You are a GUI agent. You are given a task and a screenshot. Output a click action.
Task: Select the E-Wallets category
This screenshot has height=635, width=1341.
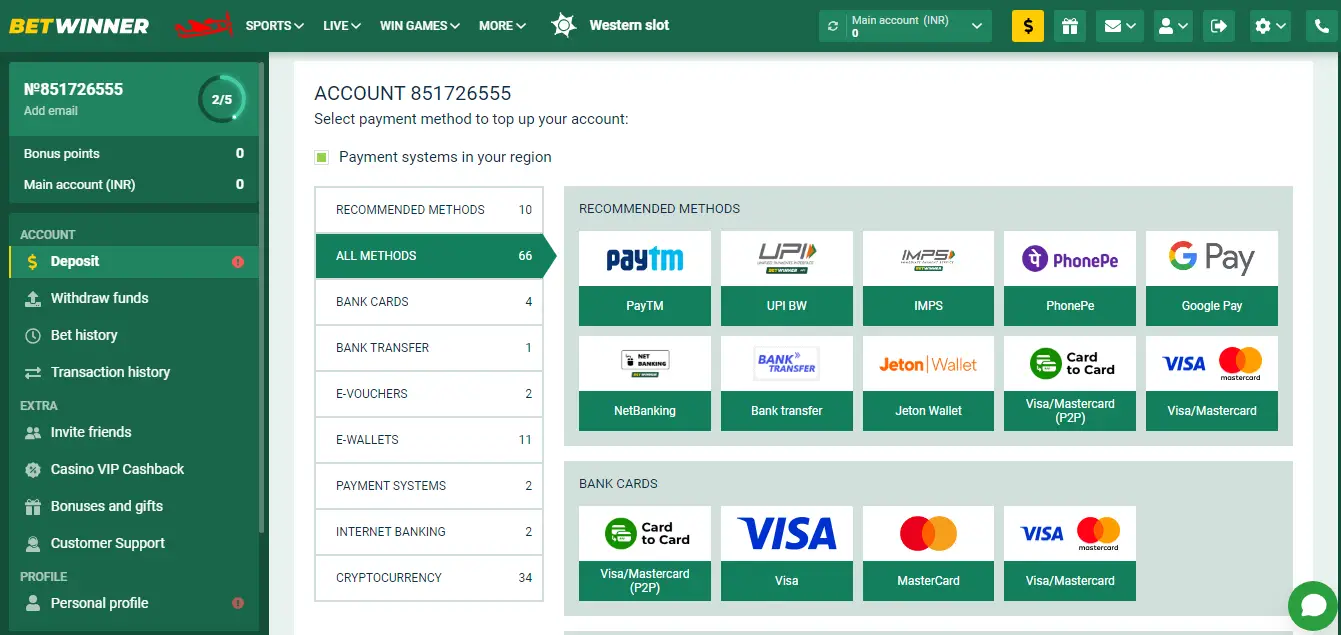(x=429, y=440)
